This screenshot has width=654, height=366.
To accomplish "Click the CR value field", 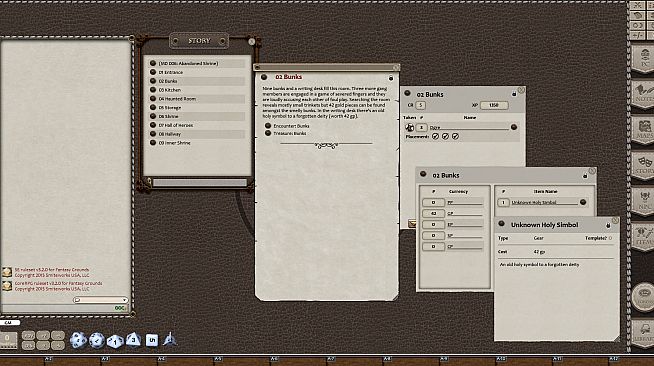I will coord(420,105).
